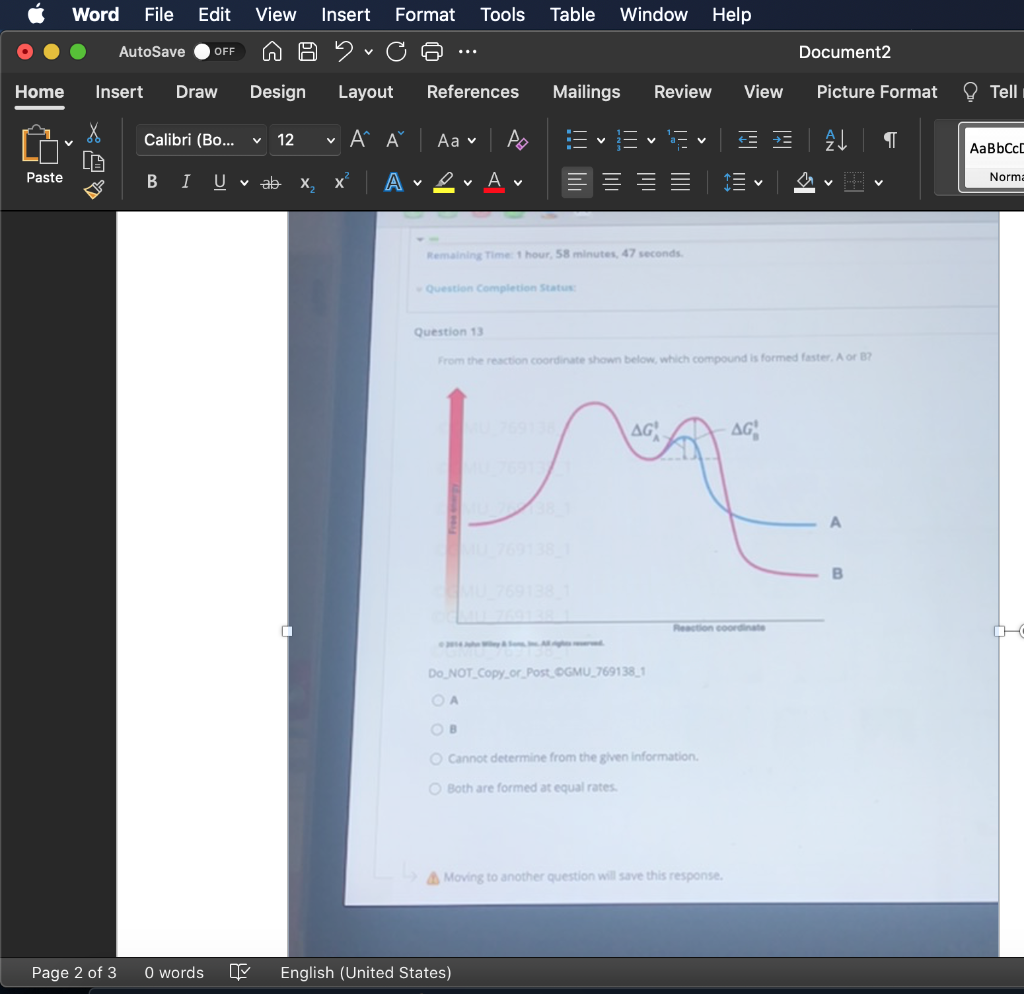Align text to center
Viewport: 1024px width, 994px height.
tap(611, 181)
